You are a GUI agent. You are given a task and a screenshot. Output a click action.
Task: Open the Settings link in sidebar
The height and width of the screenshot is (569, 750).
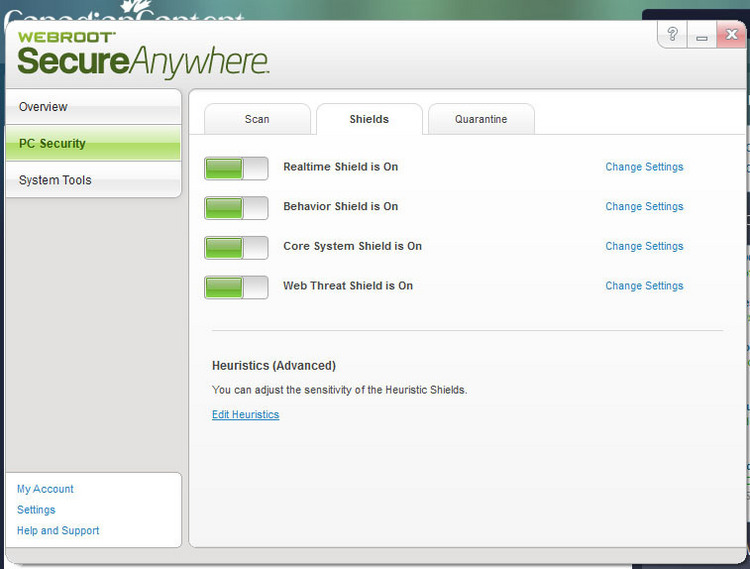click(x=36, y=510)
